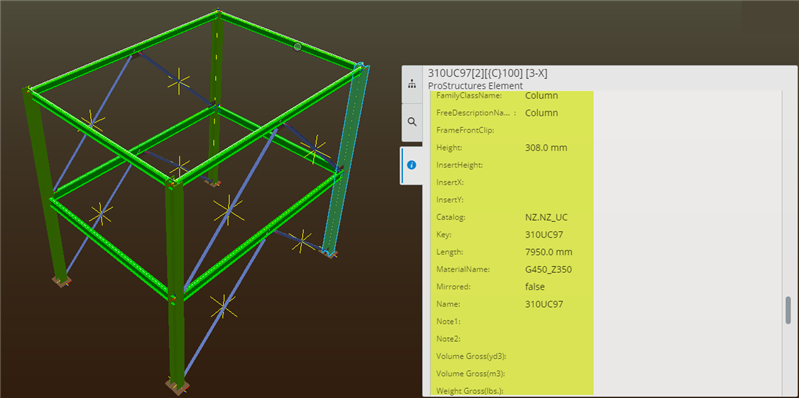Open the model tree hierarchy tab

click(412, 85)
